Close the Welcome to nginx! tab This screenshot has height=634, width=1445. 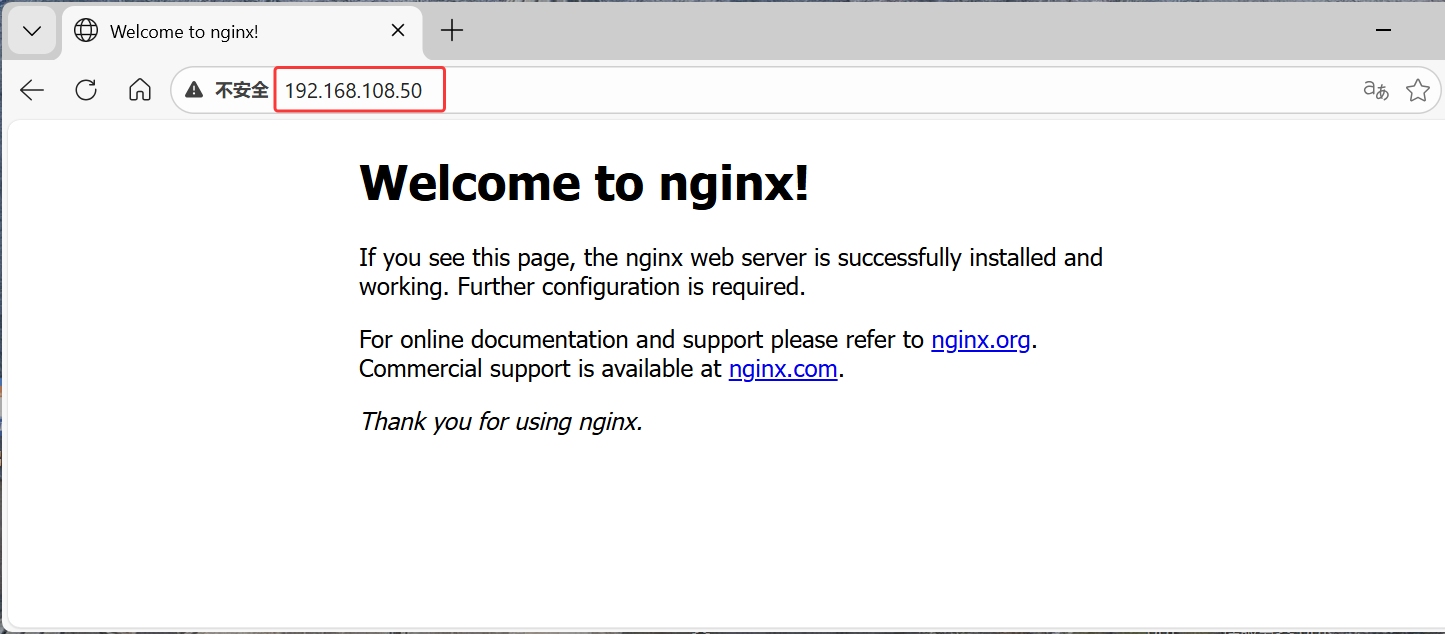(x=397, y=31)
